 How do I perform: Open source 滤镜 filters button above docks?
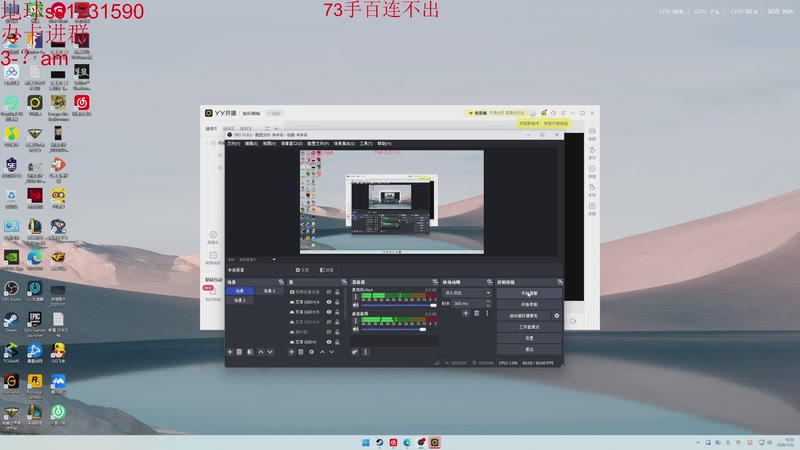pos(327,270)
